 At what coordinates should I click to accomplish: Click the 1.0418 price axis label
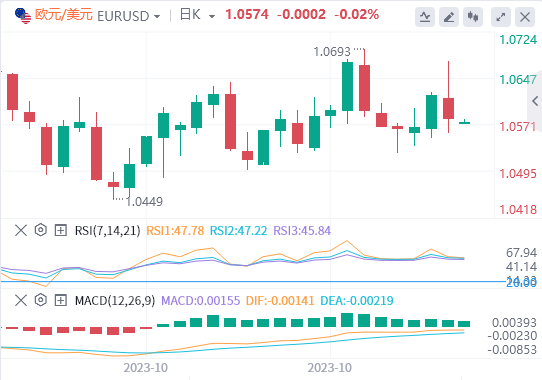[518, 210]
